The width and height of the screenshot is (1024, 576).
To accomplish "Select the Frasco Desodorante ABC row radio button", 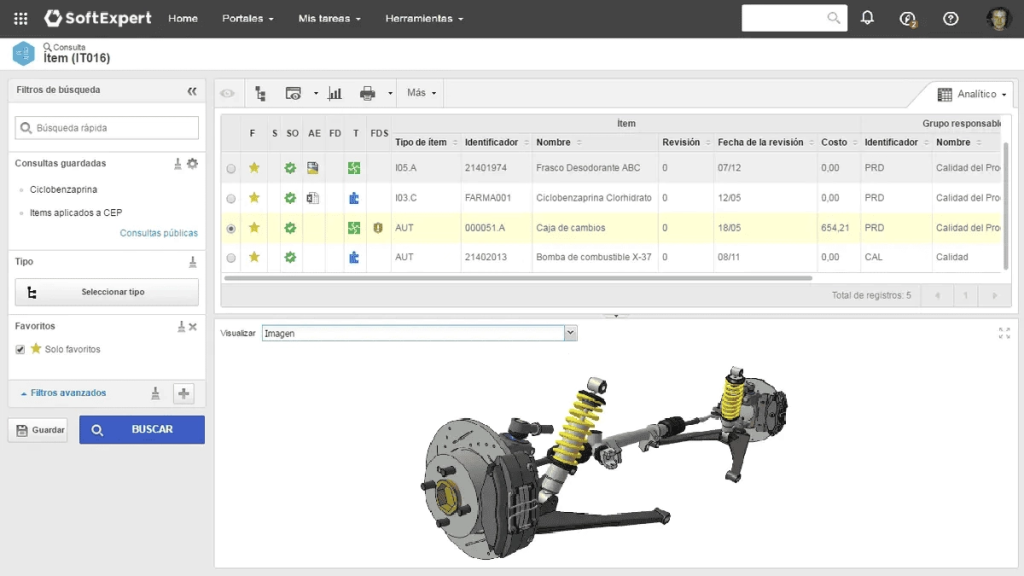I will (x=232, y=168).
